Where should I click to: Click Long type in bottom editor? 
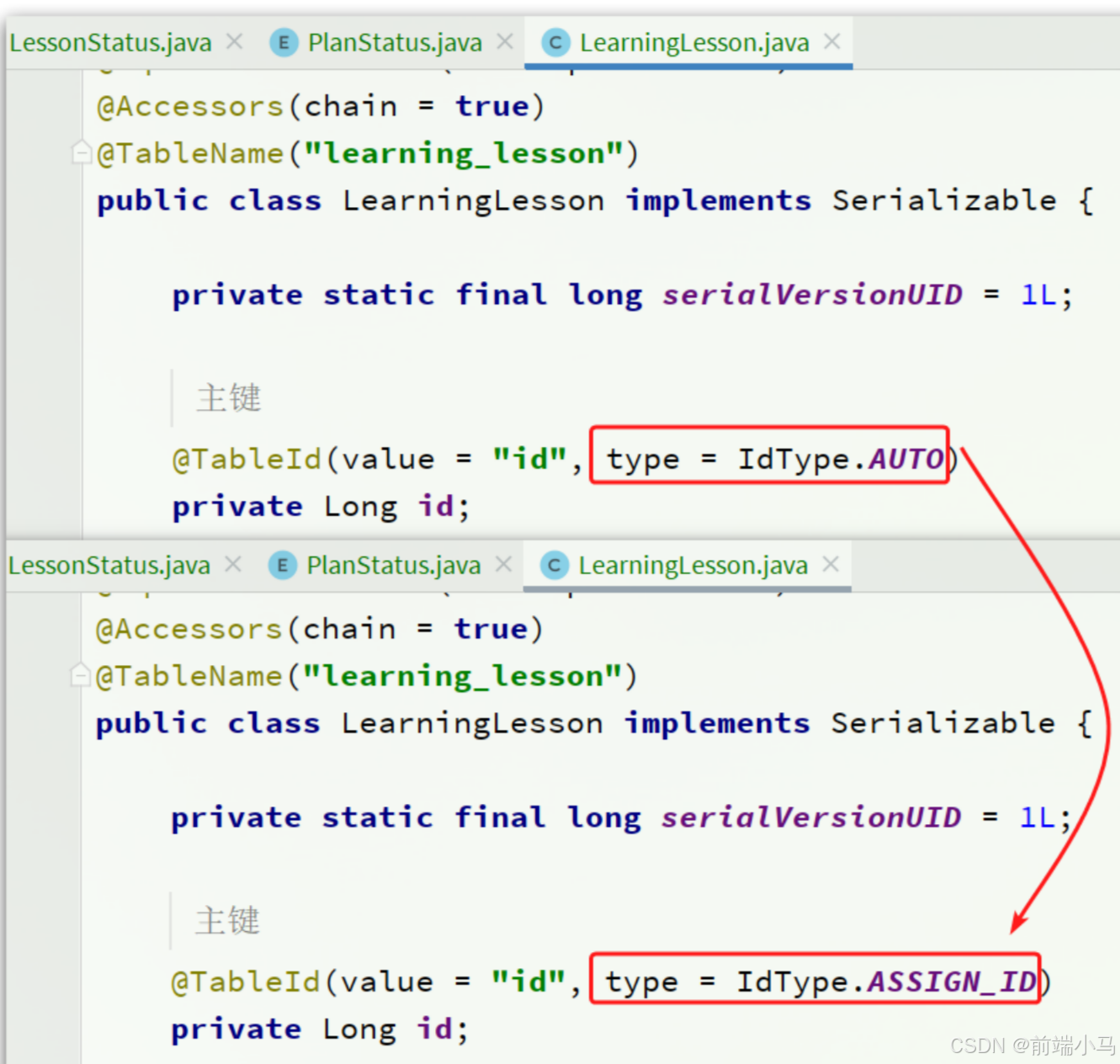[358, 1029]
